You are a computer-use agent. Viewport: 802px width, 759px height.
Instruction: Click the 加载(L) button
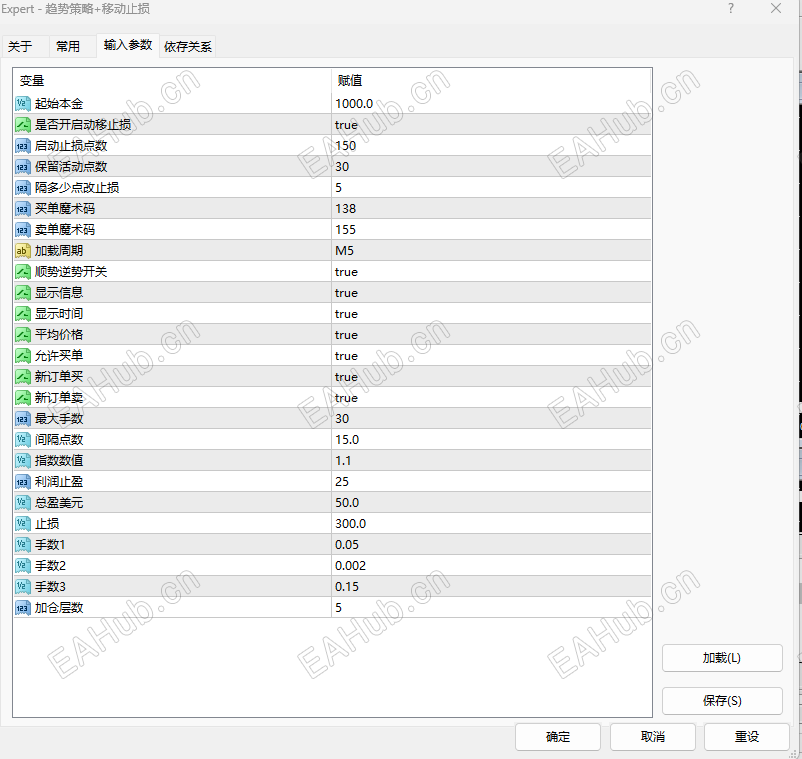(x=722, y=658)
